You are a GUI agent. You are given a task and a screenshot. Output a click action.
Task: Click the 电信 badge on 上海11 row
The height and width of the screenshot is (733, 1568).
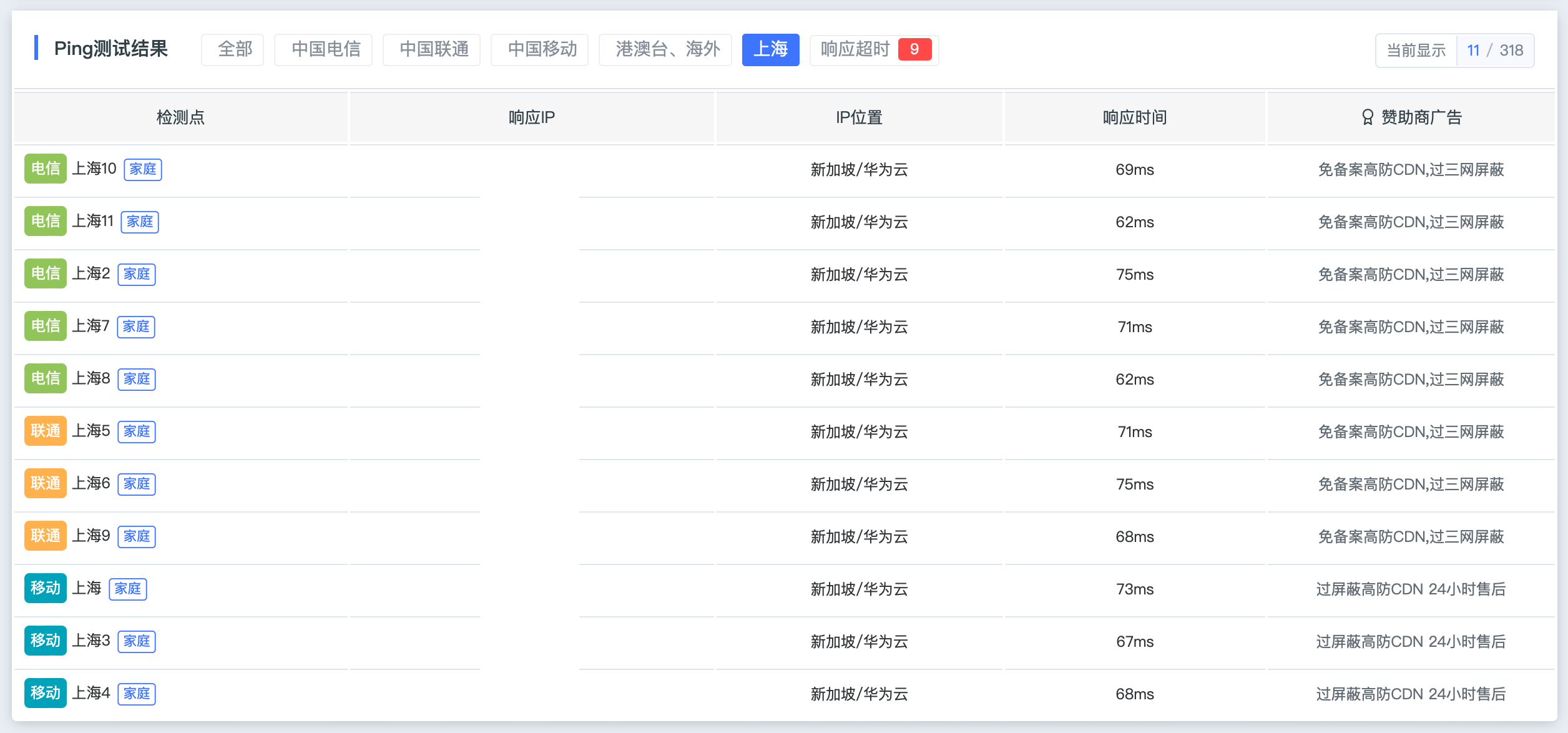pyautogui.click(x=46, y=221)
